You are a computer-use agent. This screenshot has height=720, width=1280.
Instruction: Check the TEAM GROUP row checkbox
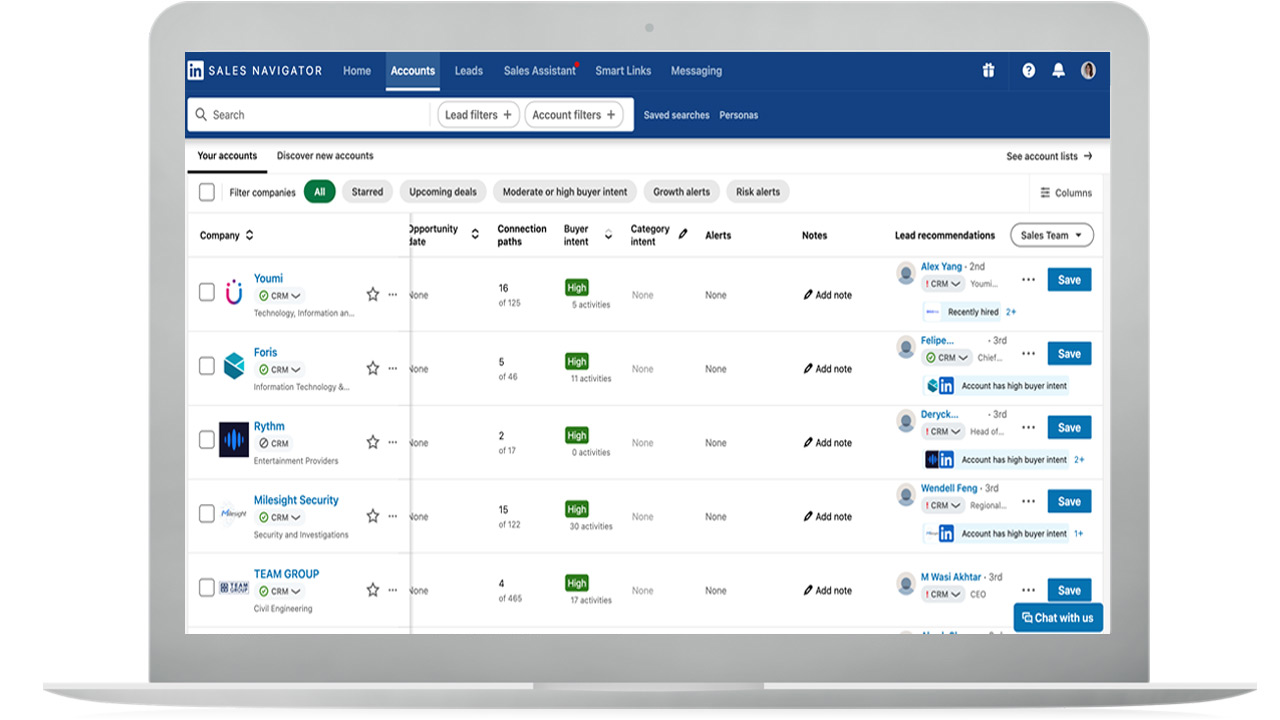tap(207, 588)
